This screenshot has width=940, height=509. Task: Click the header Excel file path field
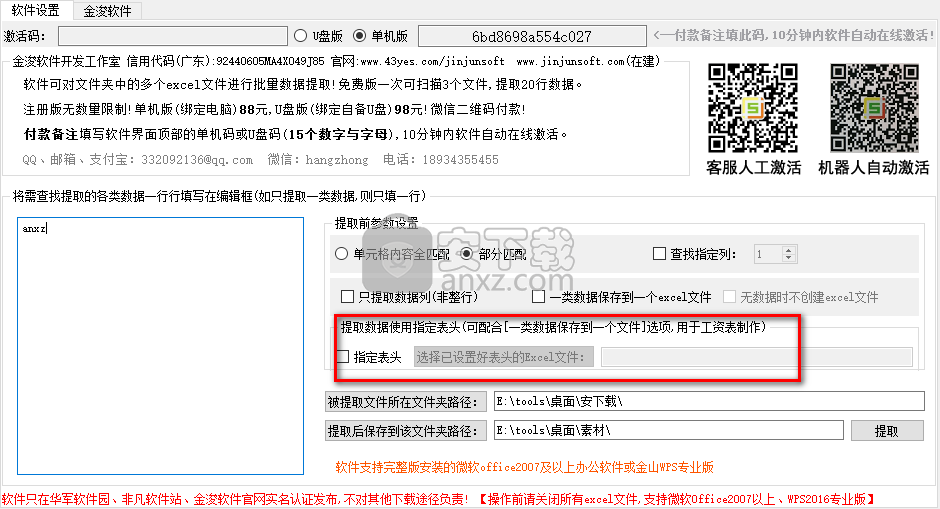tap(757, 357)
